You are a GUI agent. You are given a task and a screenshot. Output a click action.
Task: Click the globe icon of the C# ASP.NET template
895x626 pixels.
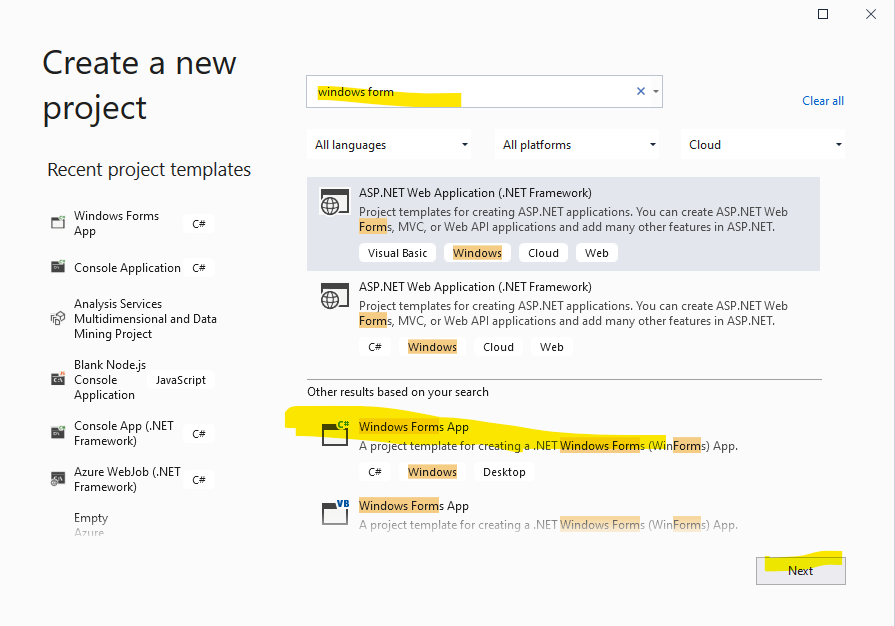click(335, 296)
